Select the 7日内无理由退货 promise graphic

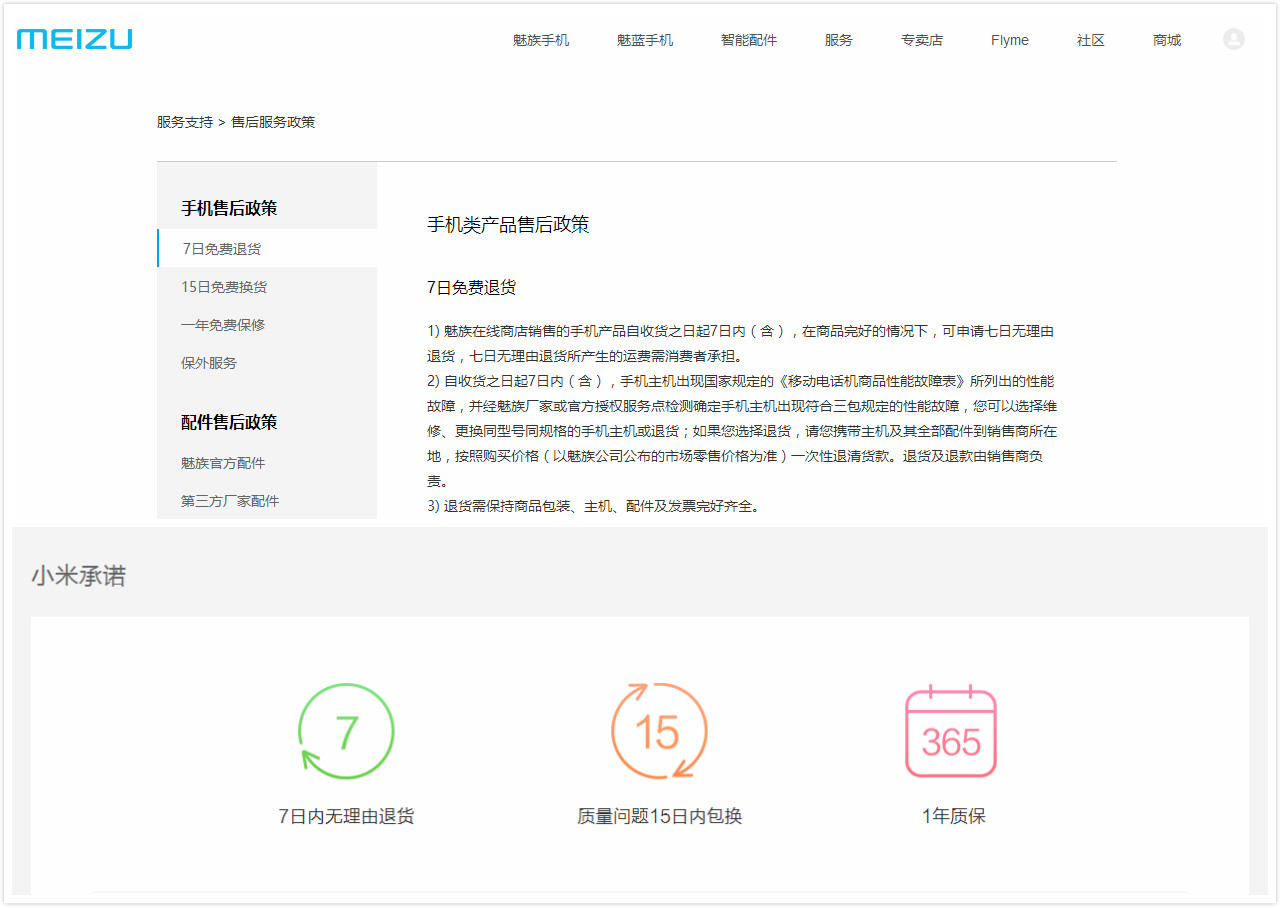tap(345, 816)
